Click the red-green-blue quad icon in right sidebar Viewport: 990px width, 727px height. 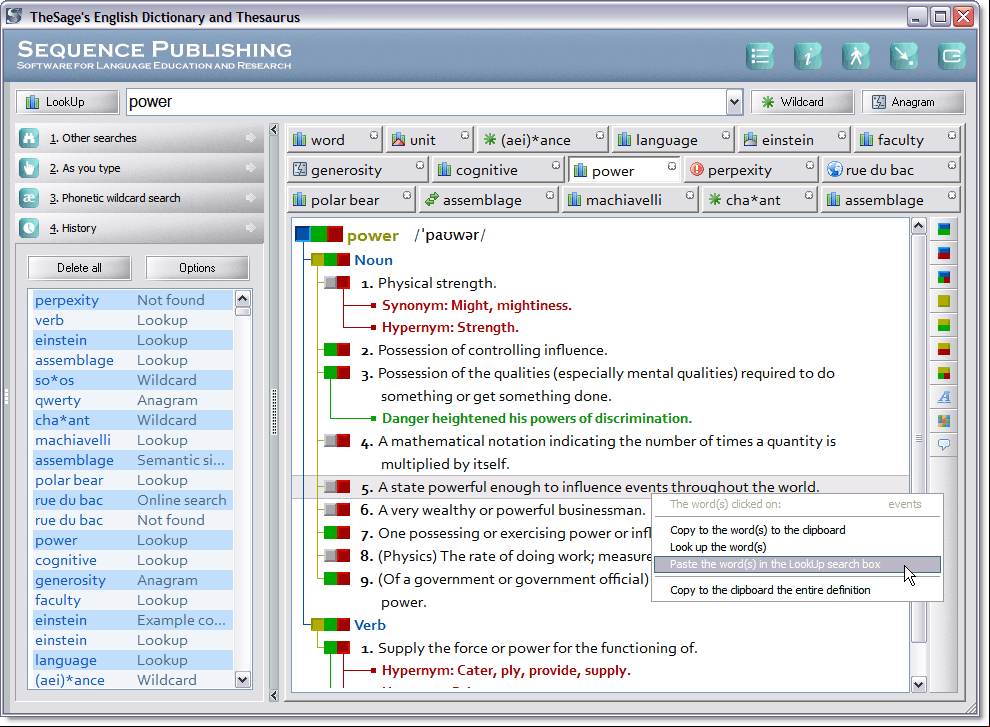point(944,277)
